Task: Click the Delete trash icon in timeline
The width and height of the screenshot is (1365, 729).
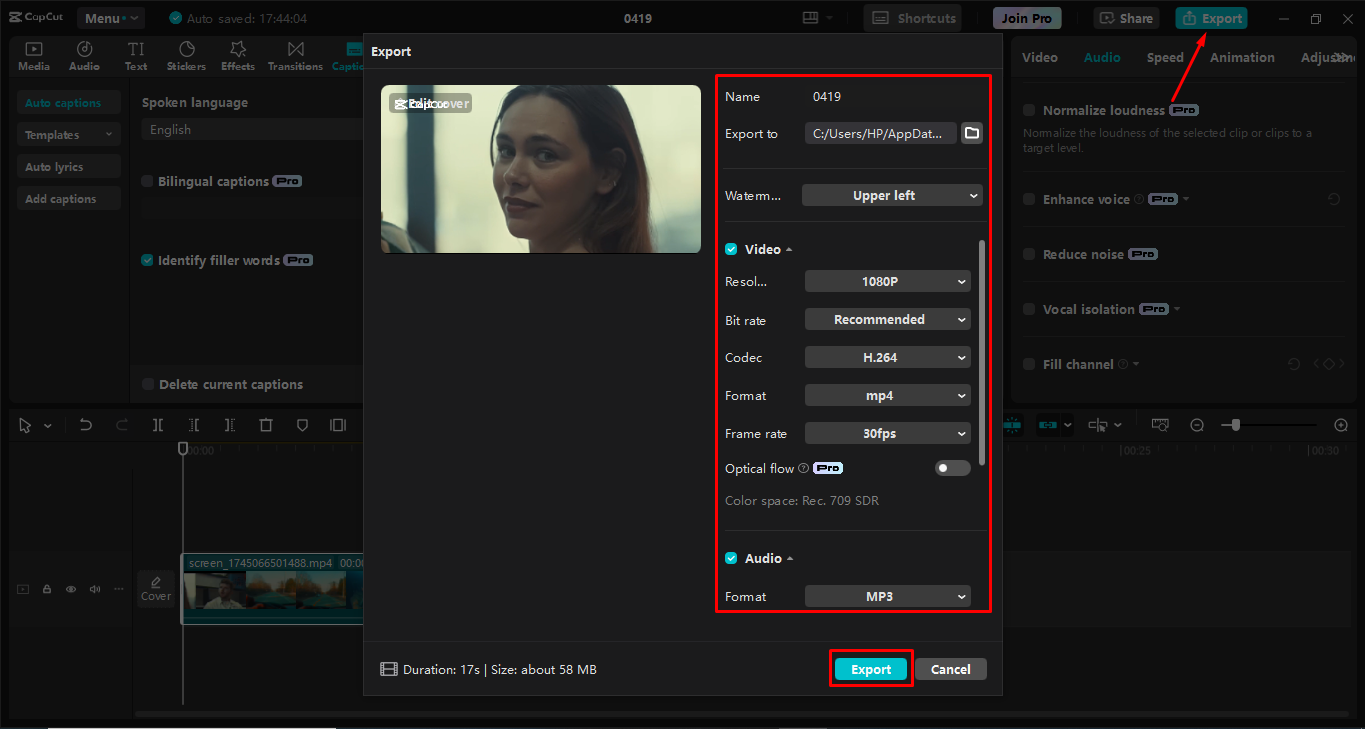Action: coord(266,425)
